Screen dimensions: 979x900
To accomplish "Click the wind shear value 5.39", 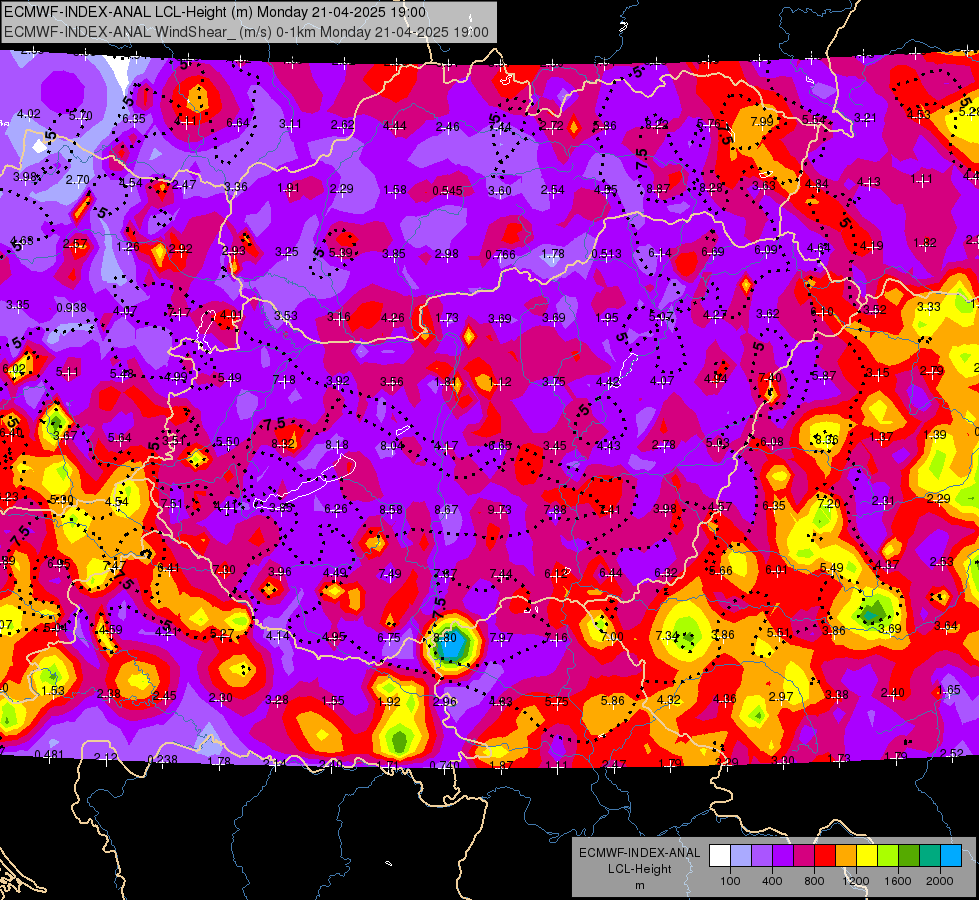I will [x=341, y=253].
